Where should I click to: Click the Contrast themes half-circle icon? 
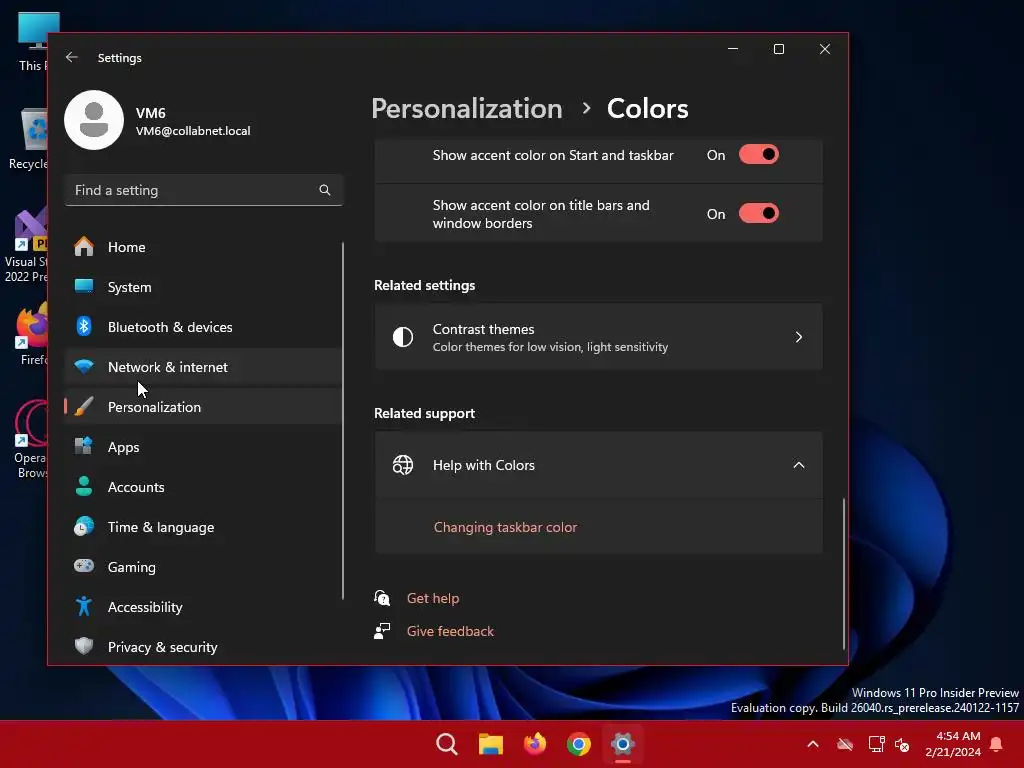403,337
